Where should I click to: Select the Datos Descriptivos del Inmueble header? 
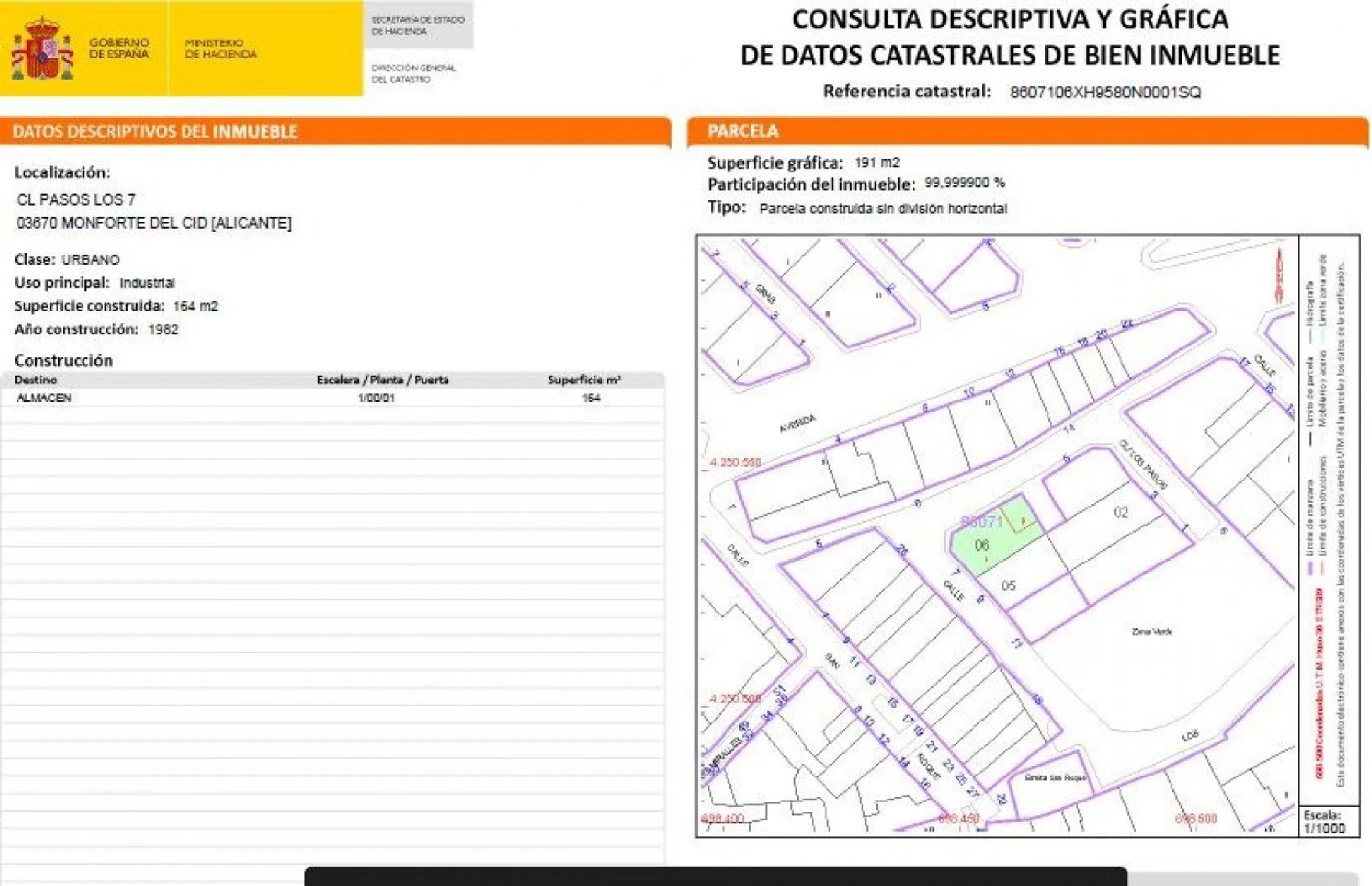pos(155,131)
